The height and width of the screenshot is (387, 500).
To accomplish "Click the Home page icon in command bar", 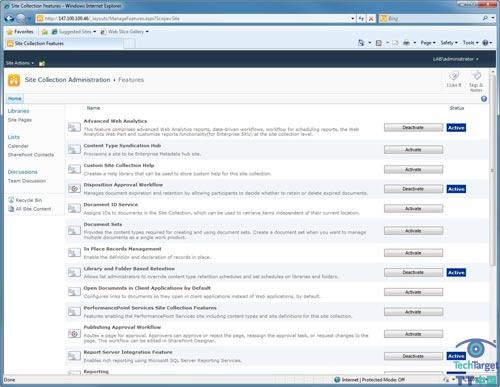I will tap(361, 43).
